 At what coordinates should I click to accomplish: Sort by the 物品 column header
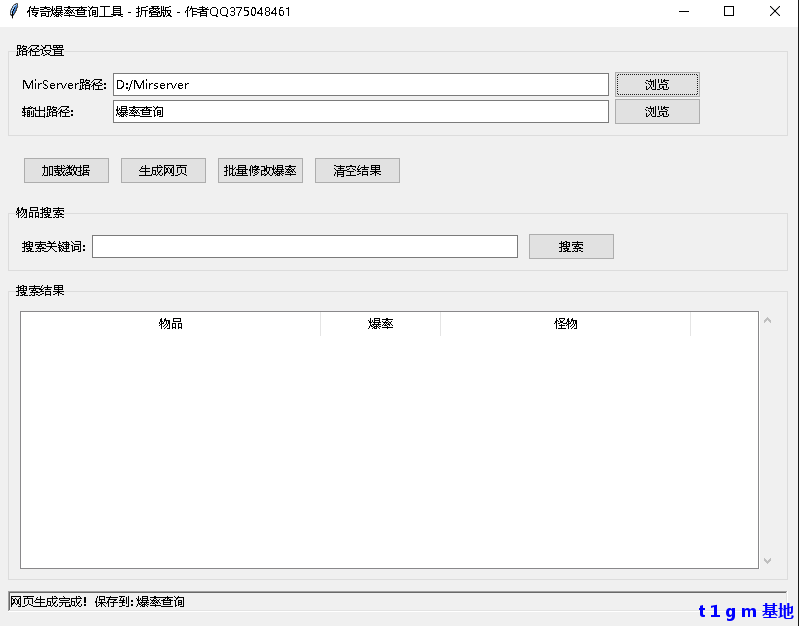(x=171, y=324)
